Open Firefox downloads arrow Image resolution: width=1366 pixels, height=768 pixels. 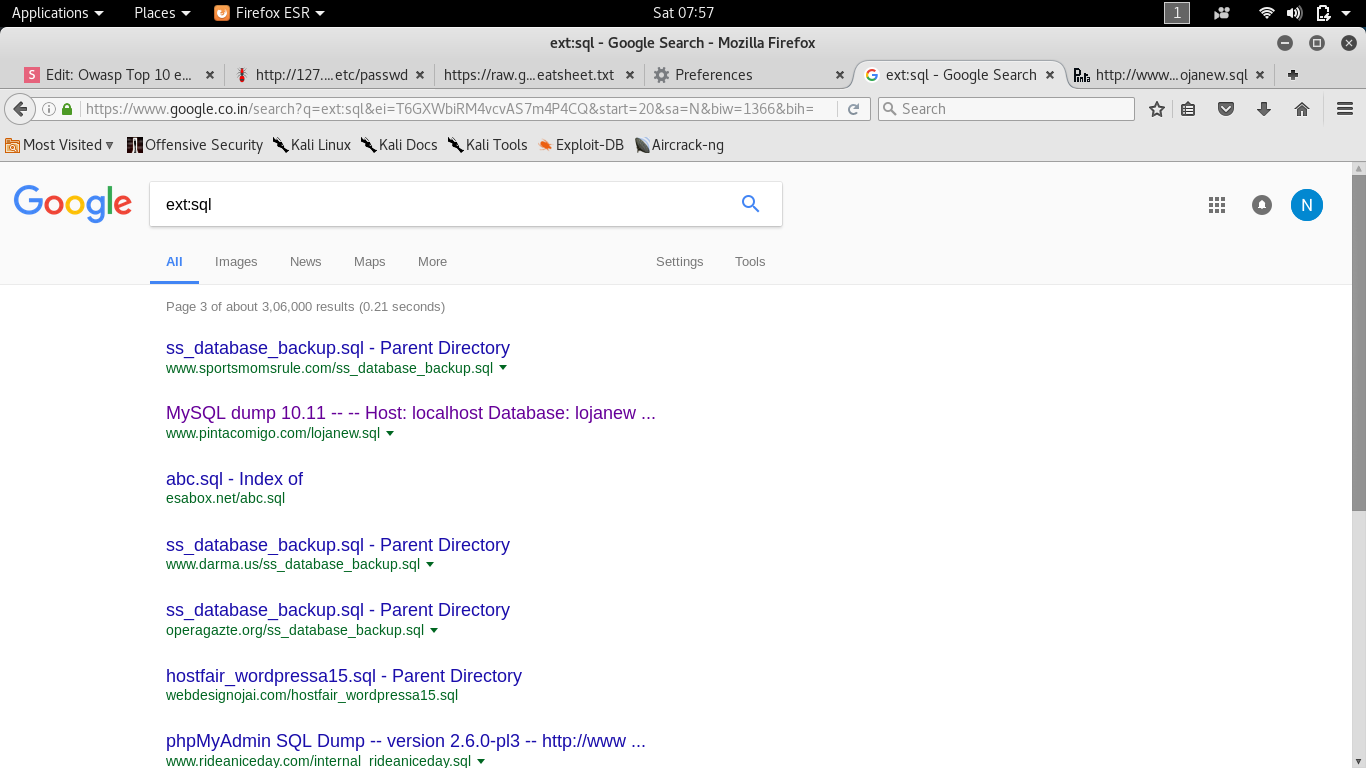1263,109
